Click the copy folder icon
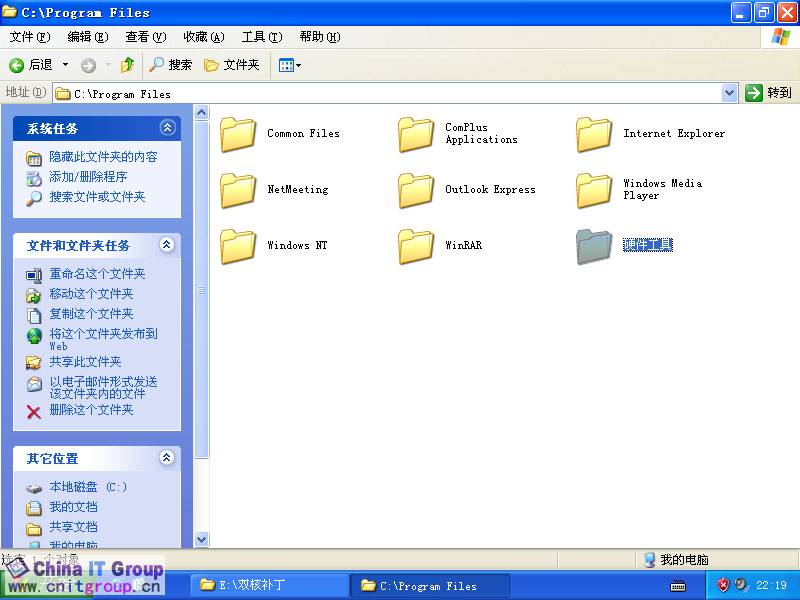Screen dimensions: 800x600 [x=34, y=315]
